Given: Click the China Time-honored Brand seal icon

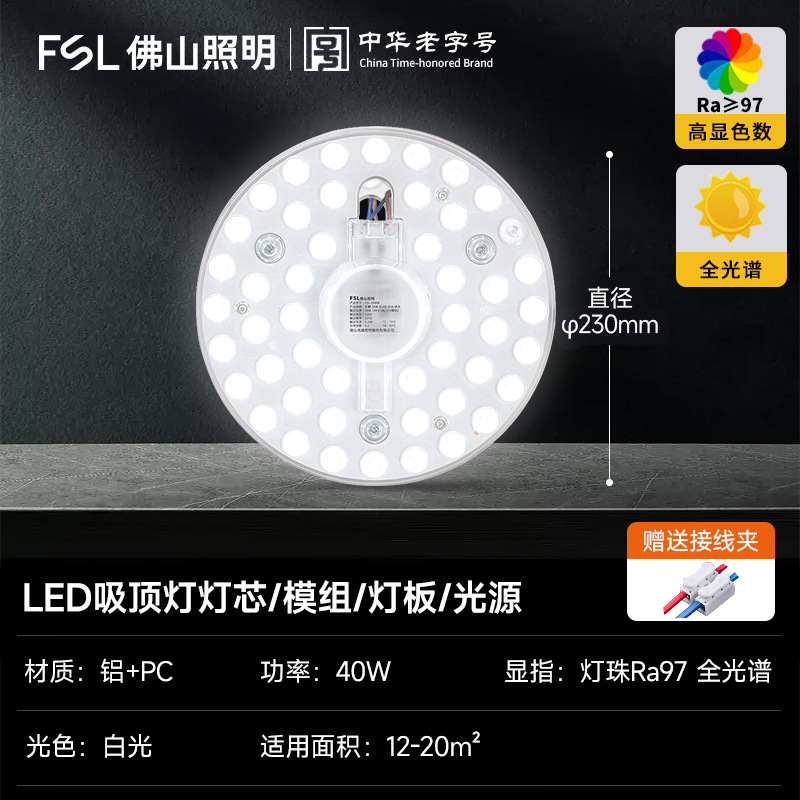Looking at the screenshot, I should click(x=327, y=49).
